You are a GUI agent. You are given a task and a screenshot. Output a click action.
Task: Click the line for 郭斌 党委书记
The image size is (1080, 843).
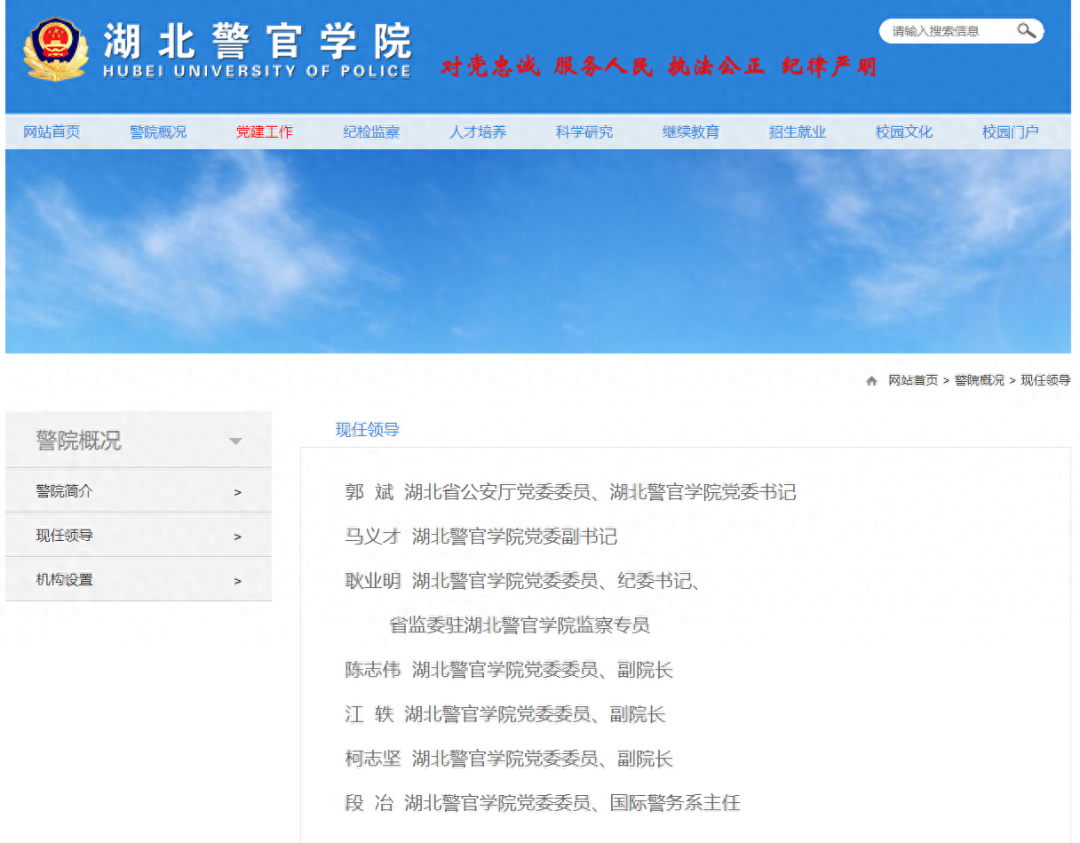(570, 492)
